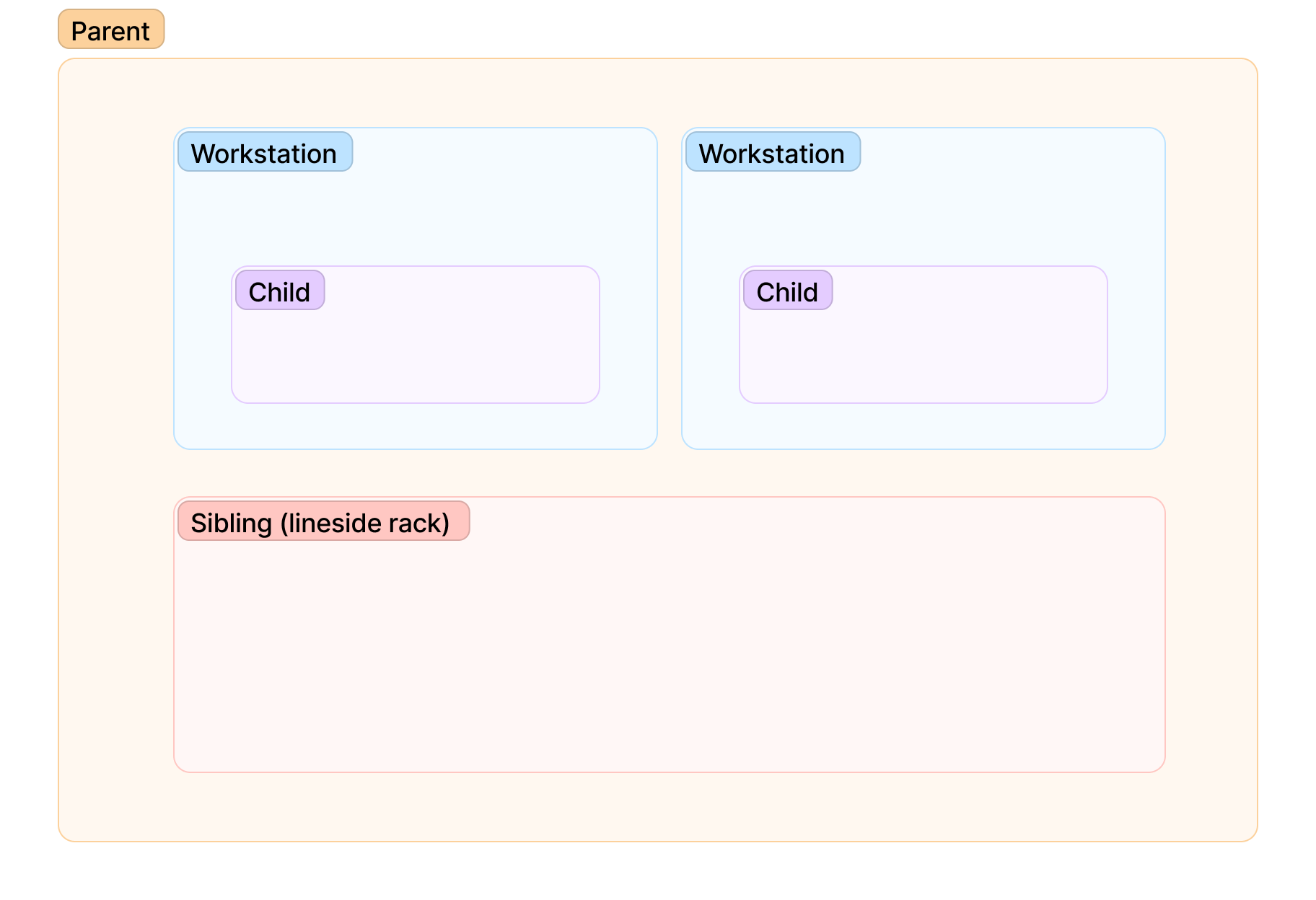Click orange gap between Workstations and Sibling rack
Viewport: 1316px width, 900px height.
(x=670, y=473)
